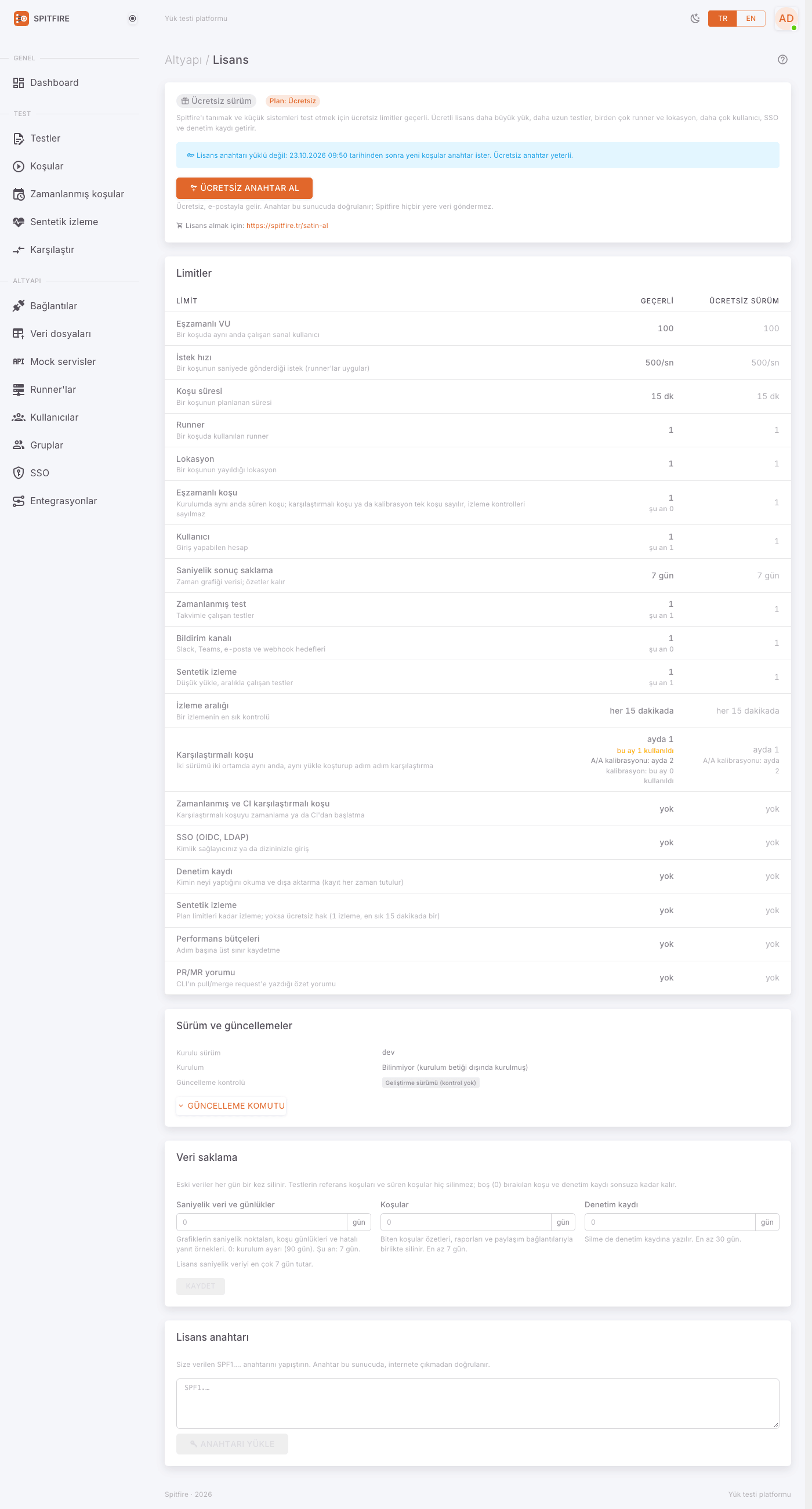This screenshot has height=1509, width=812.
Task: Click ANAHTARI YÜKLE button
Action: (232, 1443)
